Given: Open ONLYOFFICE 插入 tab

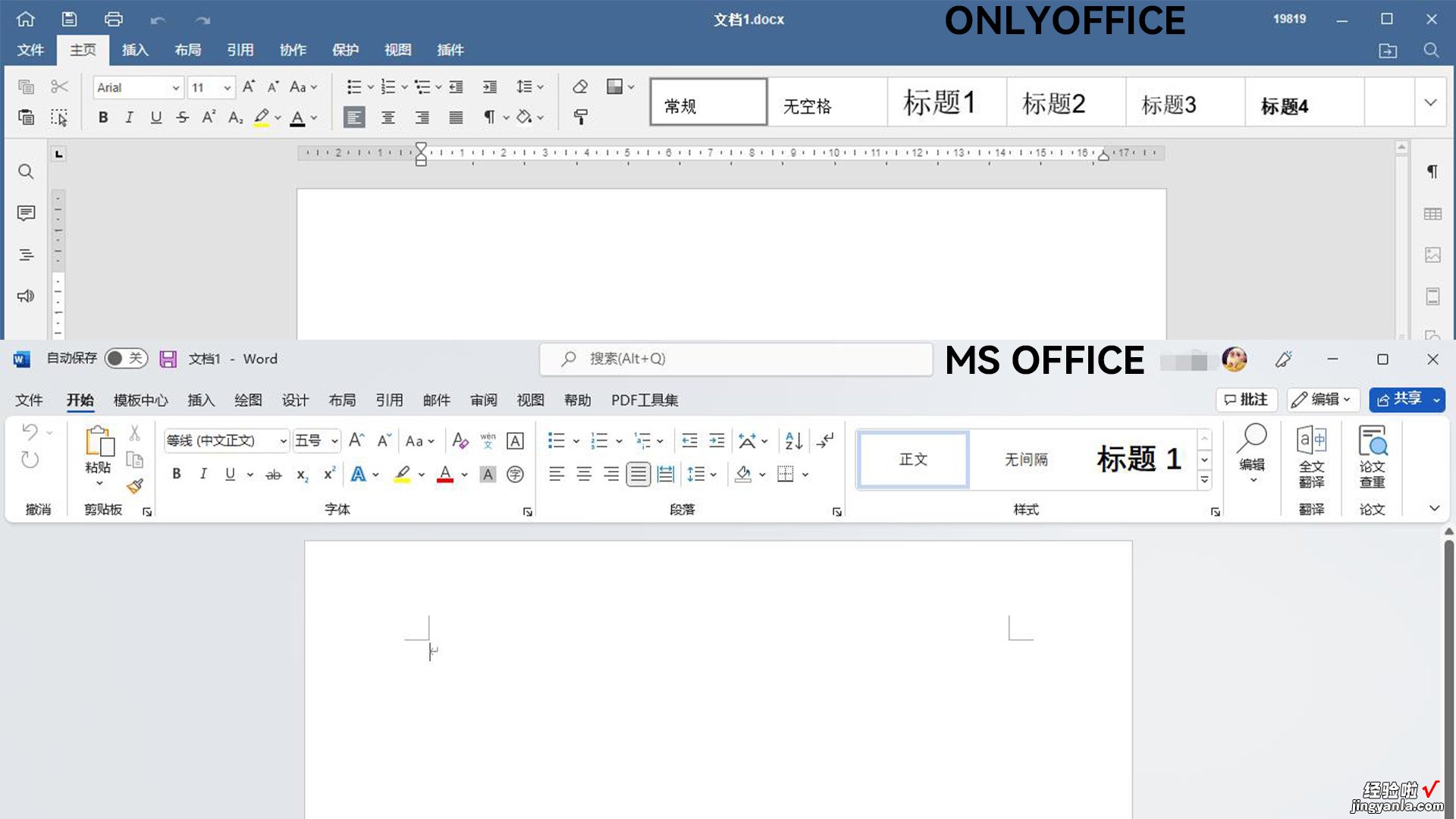Looking at the screenshot, I should click(135, 50).
